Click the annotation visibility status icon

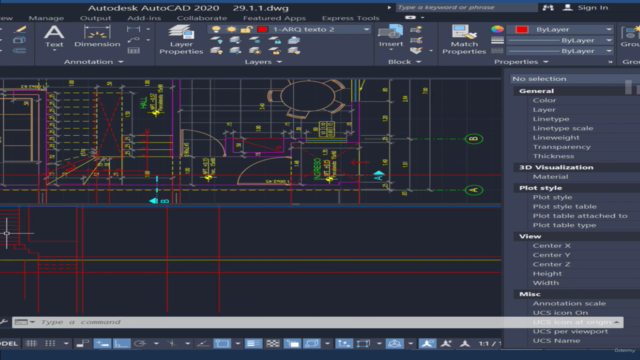[x=427, y=344]
